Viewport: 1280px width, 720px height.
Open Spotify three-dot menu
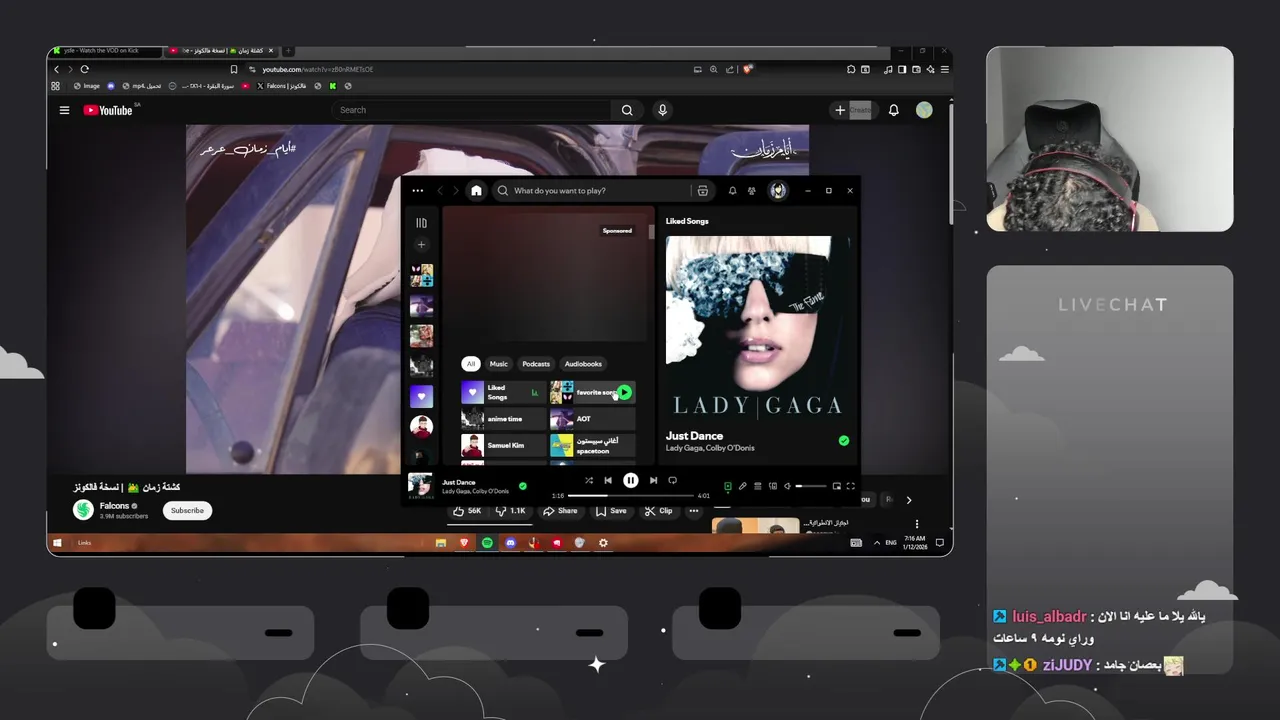pos(417,191)
